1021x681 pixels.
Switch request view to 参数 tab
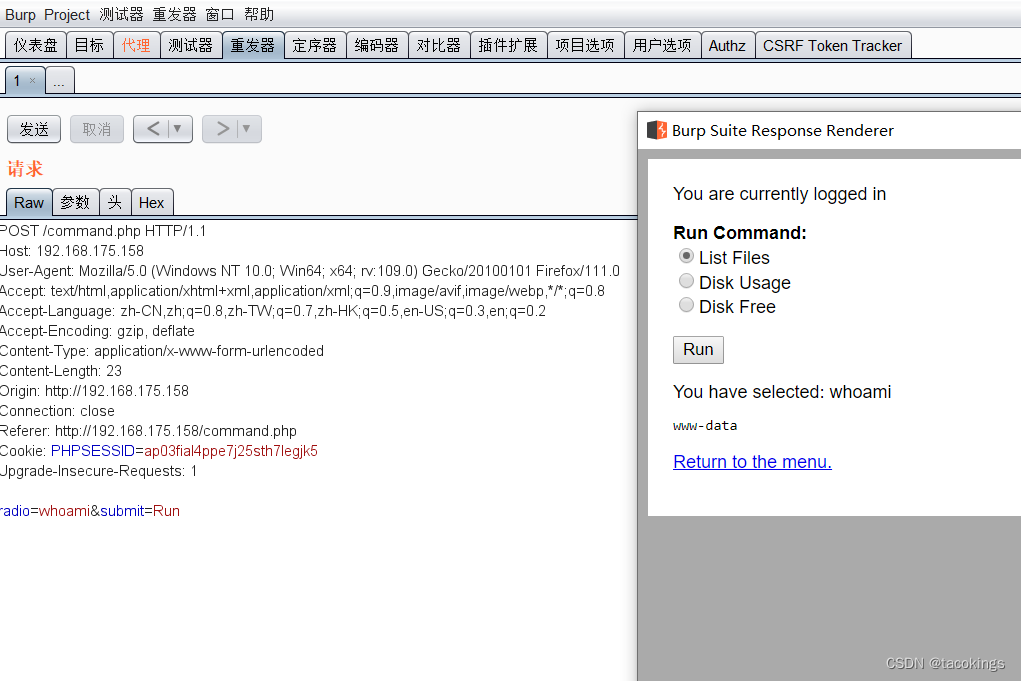[76, 202]
